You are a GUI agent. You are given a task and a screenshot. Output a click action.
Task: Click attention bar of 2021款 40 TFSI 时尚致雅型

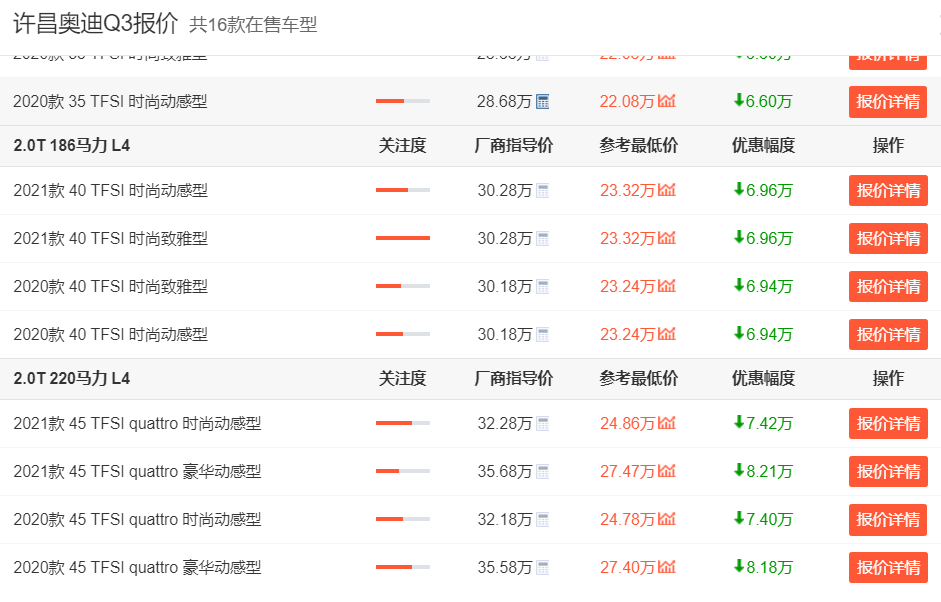coord(403,238)
